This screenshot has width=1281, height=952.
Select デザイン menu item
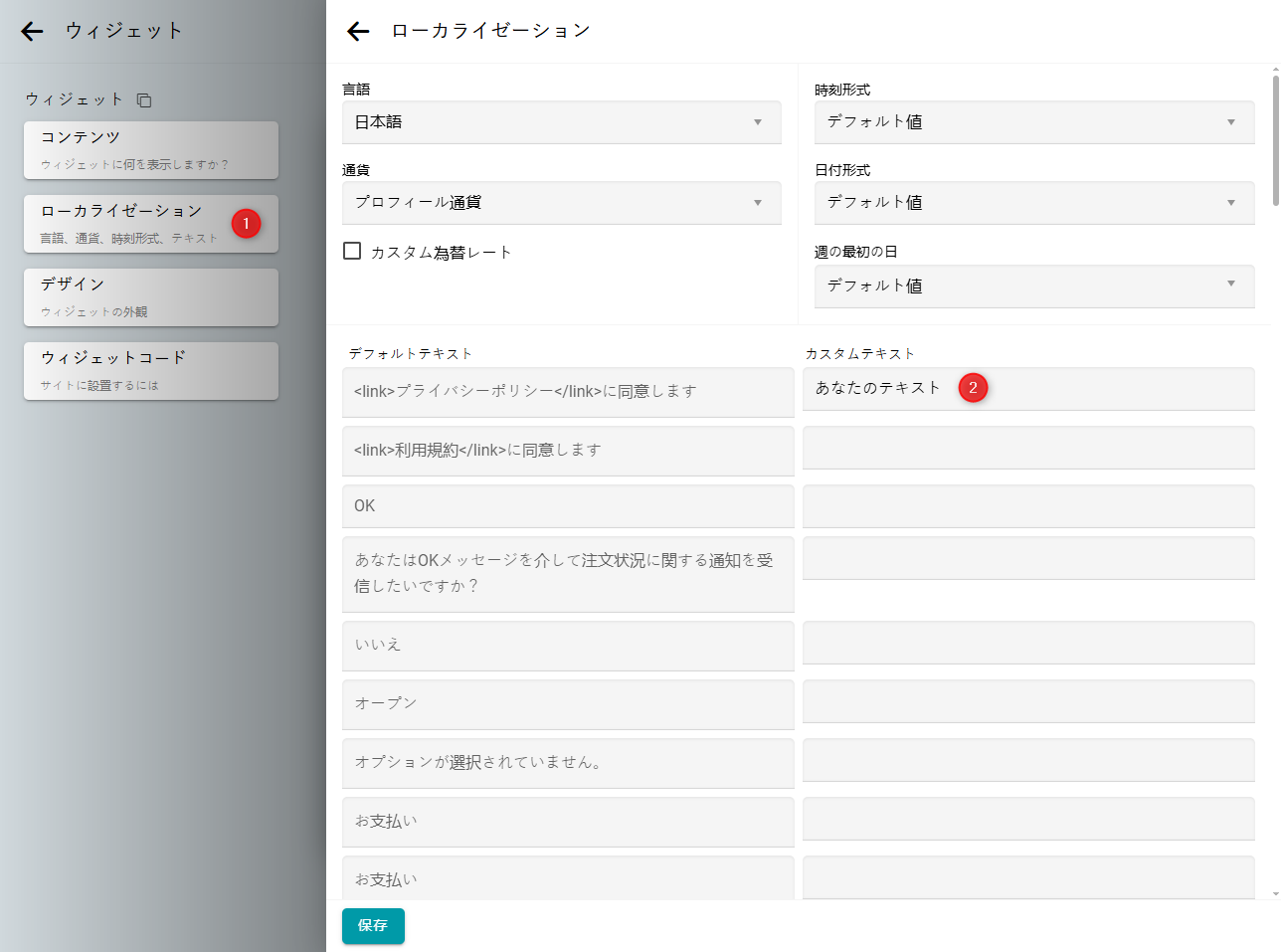[150, 297]
